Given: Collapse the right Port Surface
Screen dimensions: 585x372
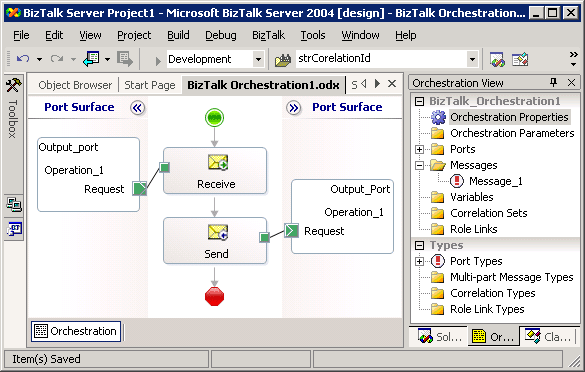Looking at the screenshot, I should coord(294,108).
